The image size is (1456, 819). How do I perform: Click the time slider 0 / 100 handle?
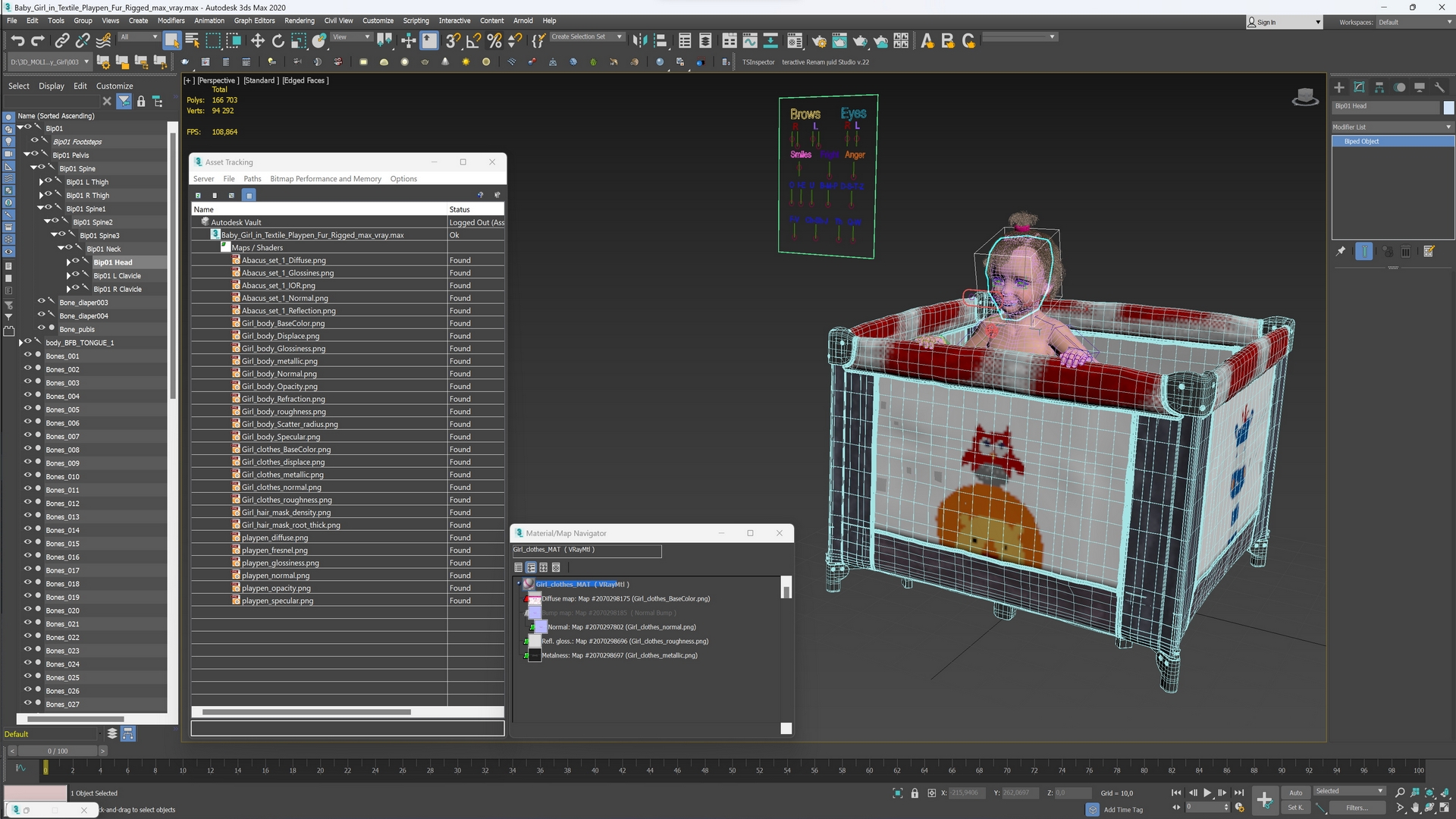pos(58,751)
